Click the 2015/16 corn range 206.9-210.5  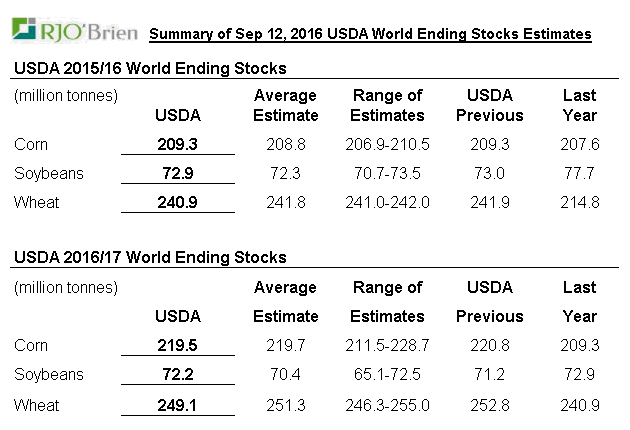coord(388,144)
